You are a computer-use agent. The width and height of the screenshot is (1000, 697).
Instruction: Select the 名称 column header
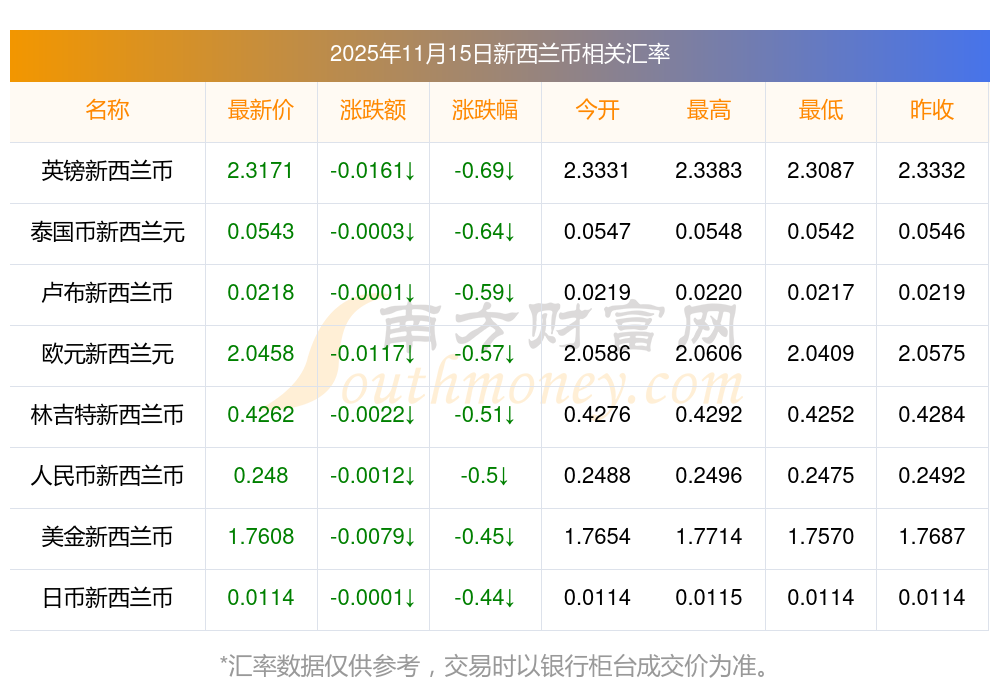point(107,110)
